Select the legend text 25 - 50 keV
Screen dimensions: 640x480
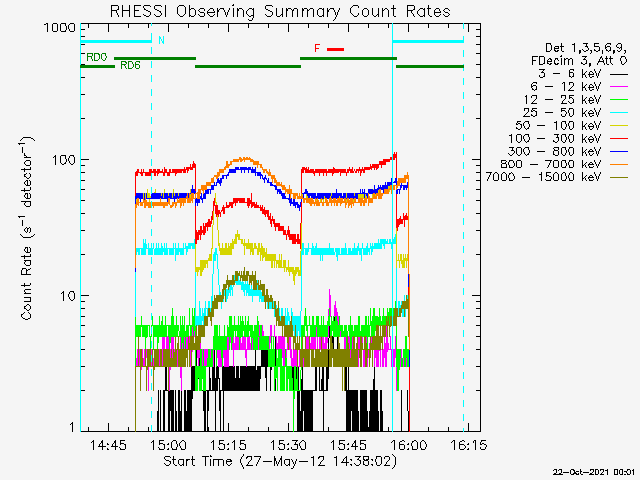click(562, 113)
